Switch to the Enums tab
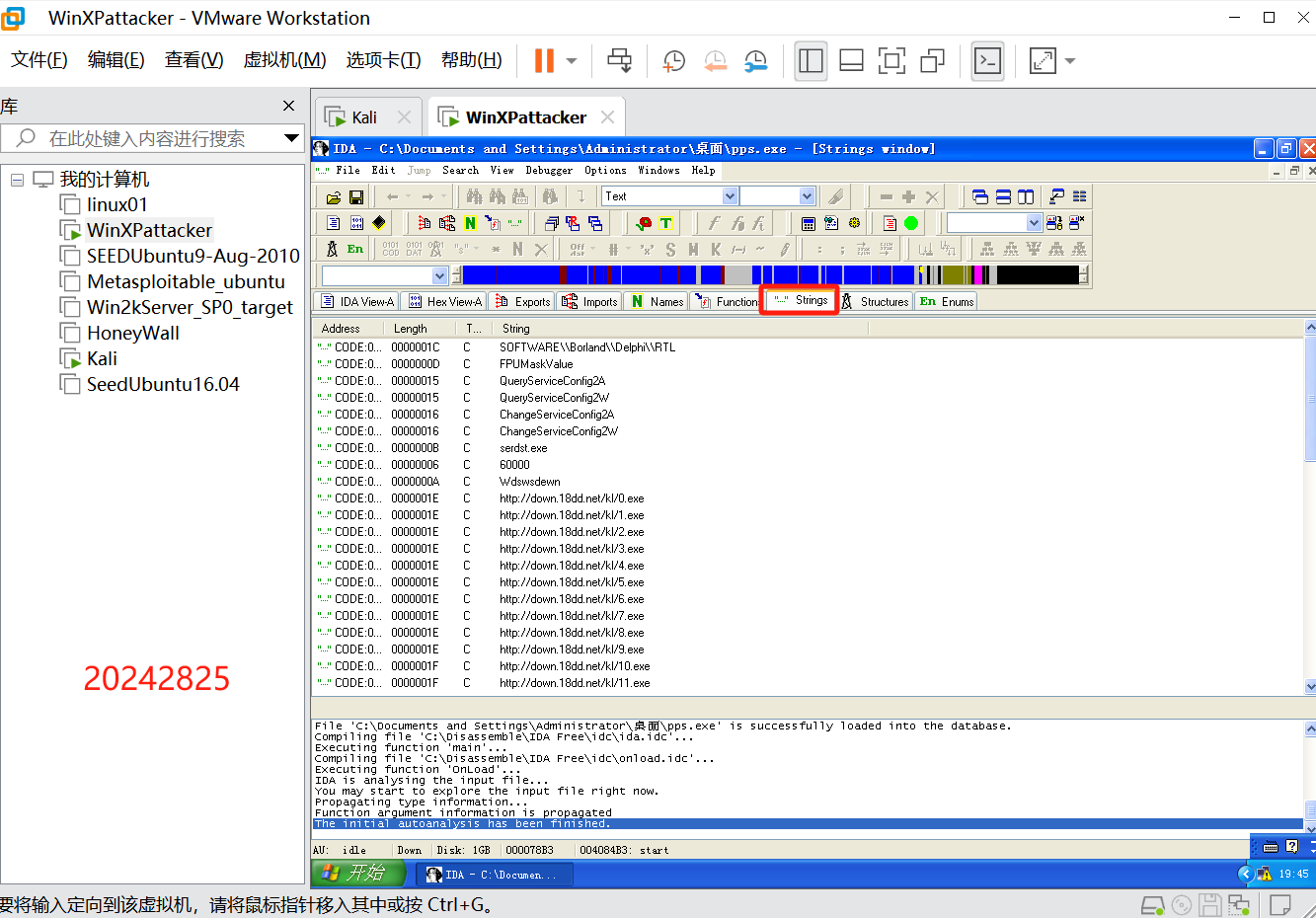This screenshot has height=918, width=1316. (x=947, y=301)
